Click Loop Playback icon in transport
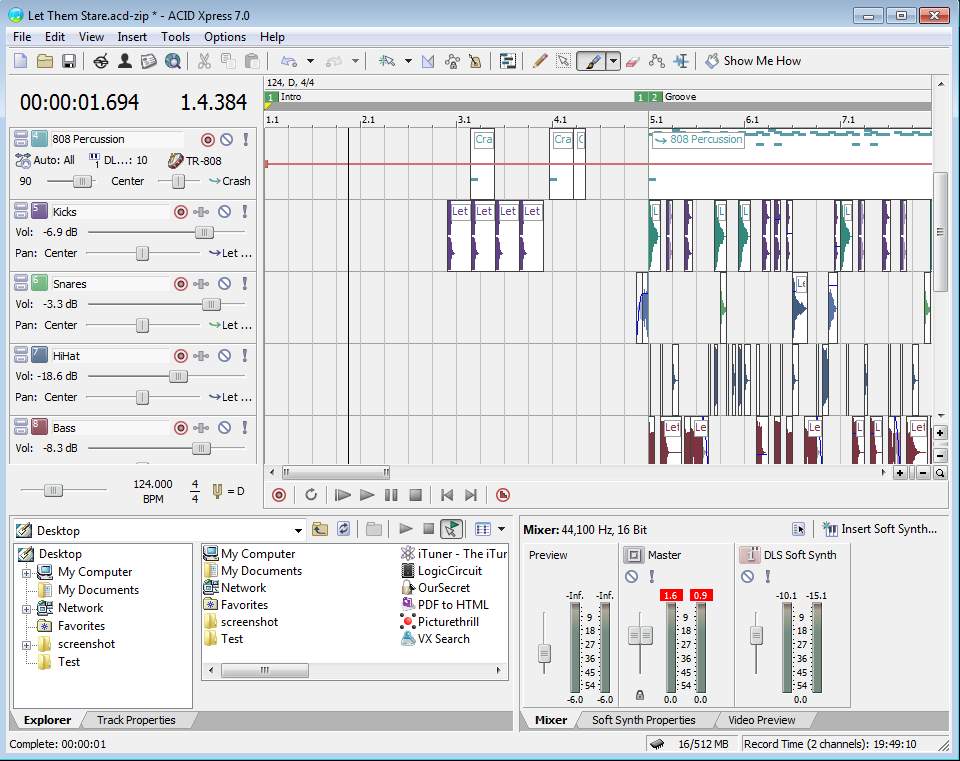This screenshot has height=761, width=960. [x=311, y=495]
